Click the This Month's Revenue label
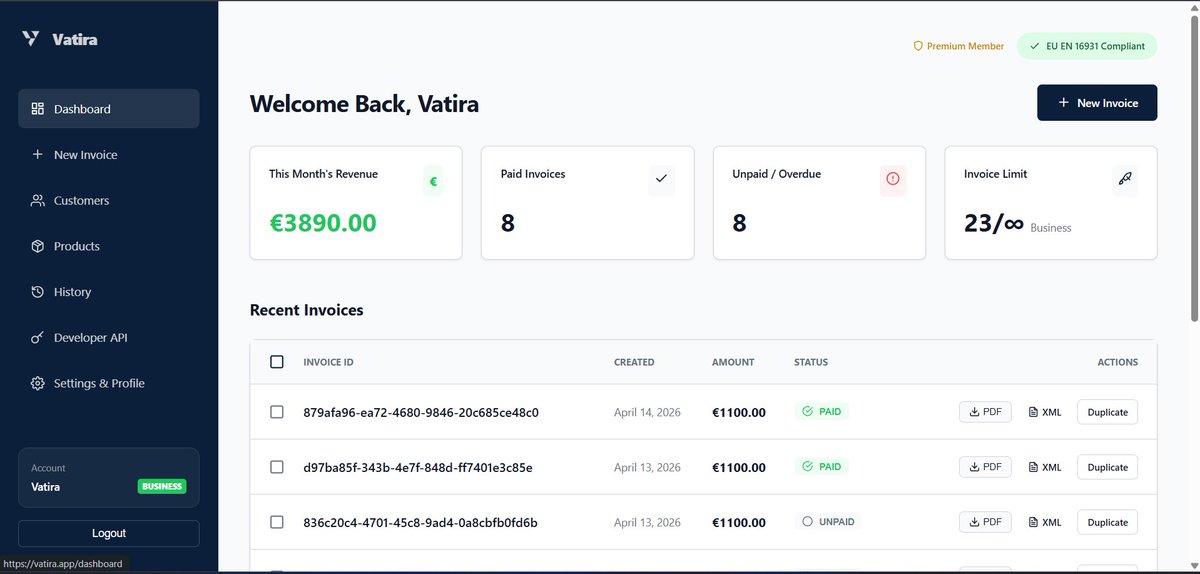The image size is (1200, 574). point(323,174)
